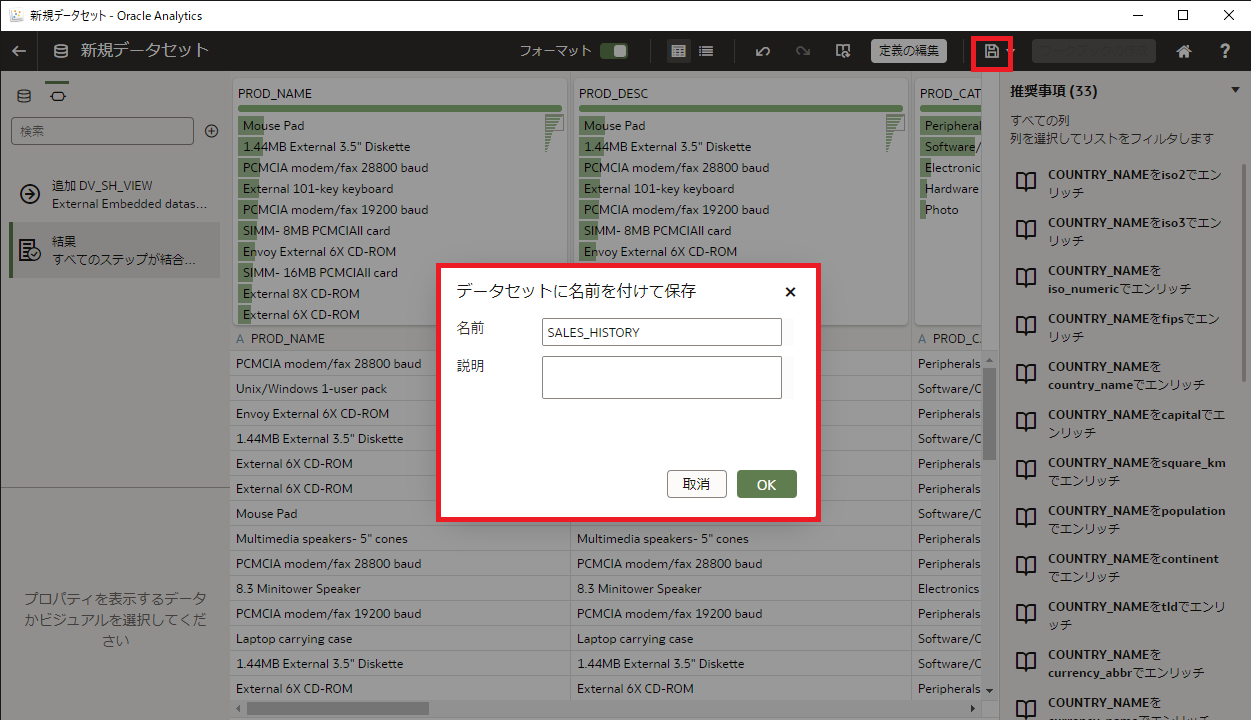Open help via question mark icon

coord(1225,51)
